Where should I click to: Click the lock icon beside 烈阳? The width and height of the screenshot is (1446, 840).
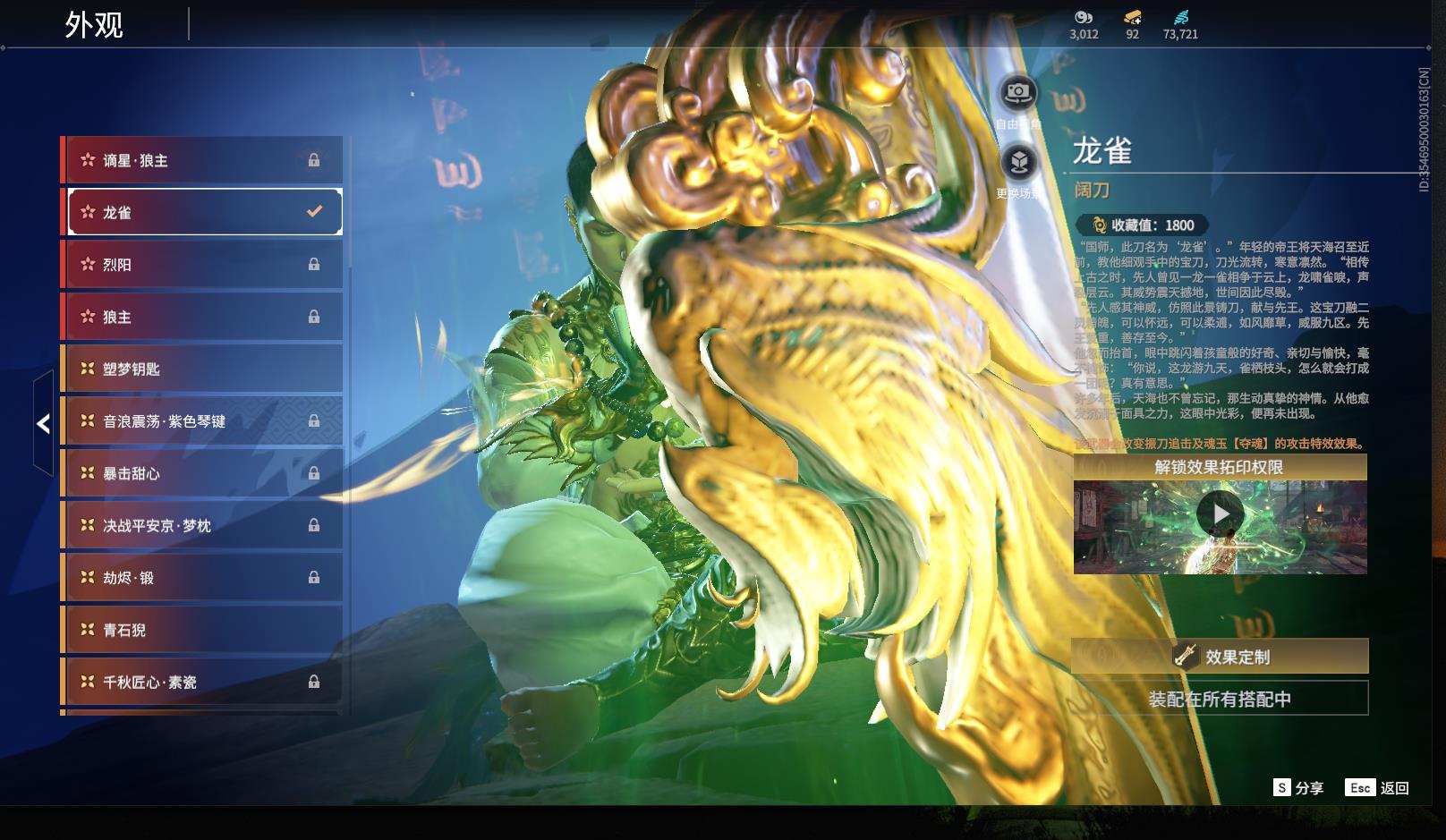(314, 264)
